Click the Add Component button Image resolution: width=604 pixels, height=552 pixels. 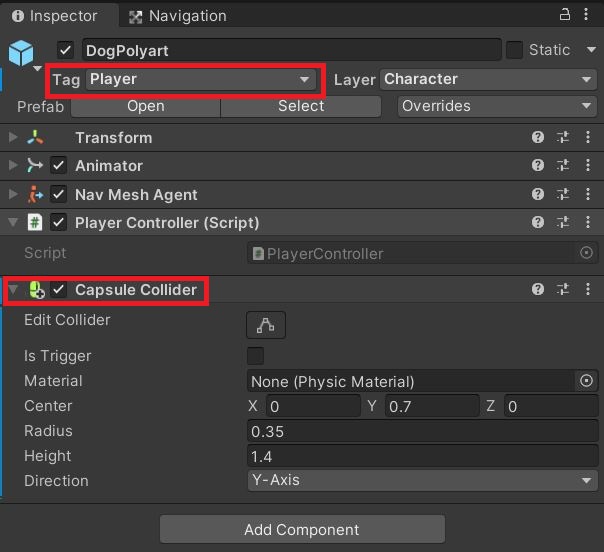[302, 529]
